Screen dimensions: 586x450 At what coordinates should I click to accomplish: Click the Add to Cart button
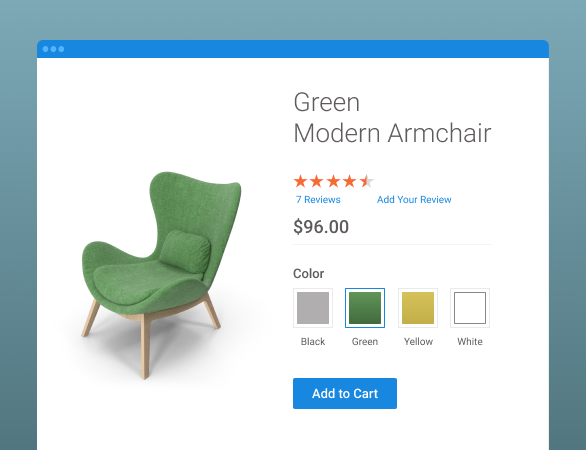click(345, 393)
